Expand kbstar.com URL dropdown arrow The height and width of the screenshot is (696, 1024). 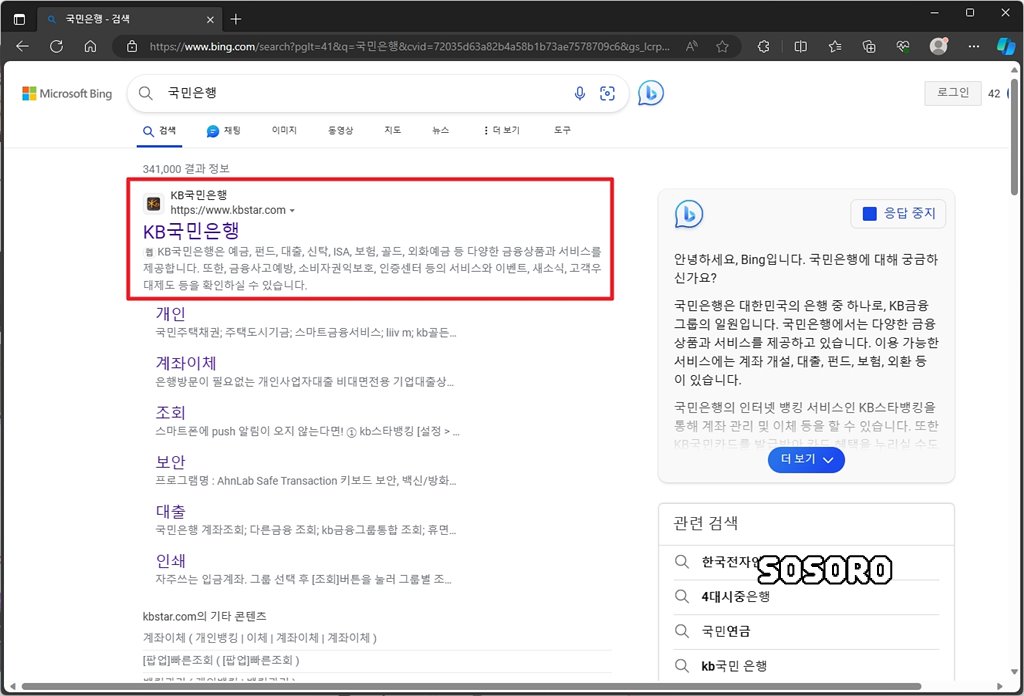292,211
